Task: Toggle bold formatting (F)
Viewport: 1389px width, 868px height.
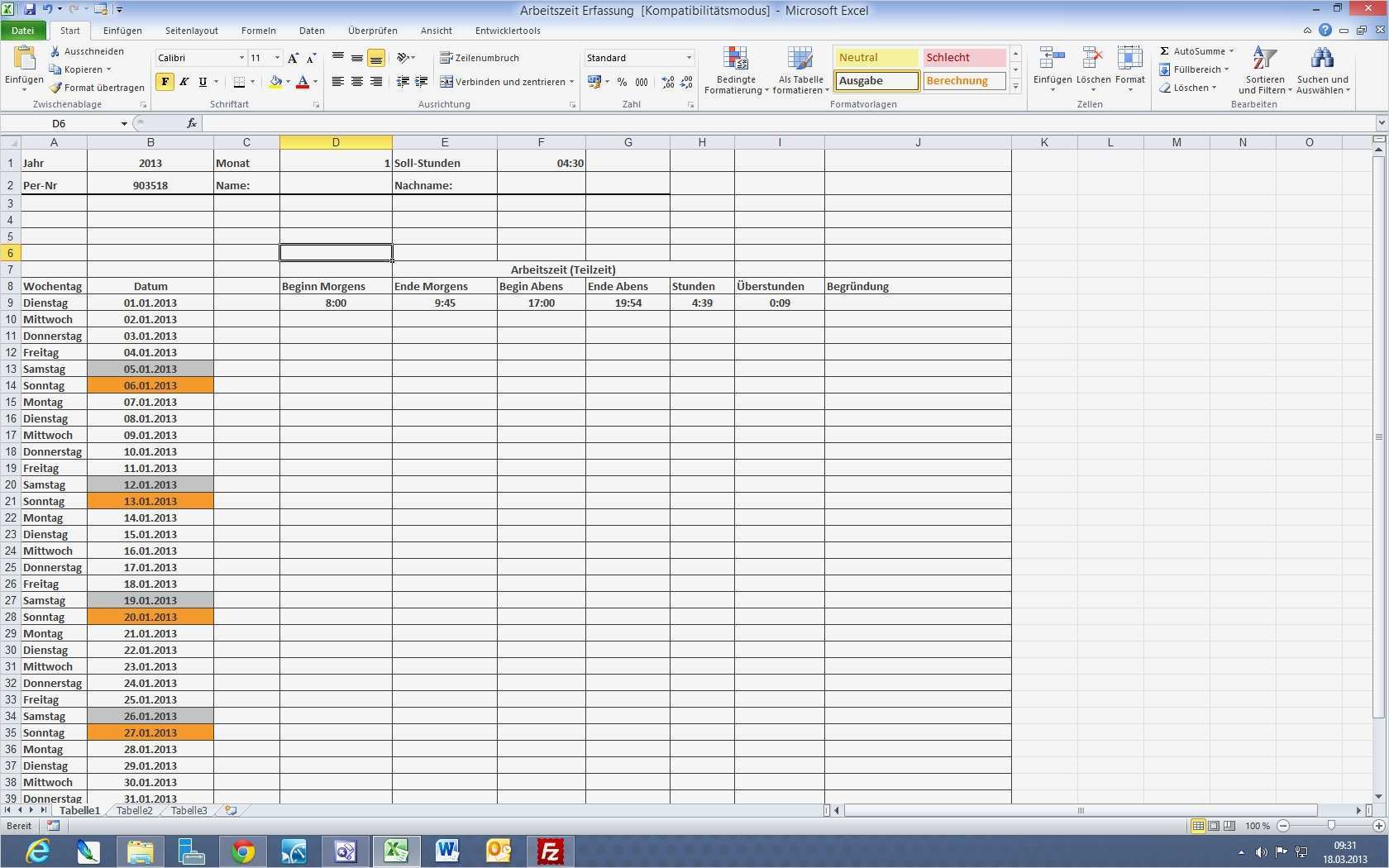Action: 165,82
